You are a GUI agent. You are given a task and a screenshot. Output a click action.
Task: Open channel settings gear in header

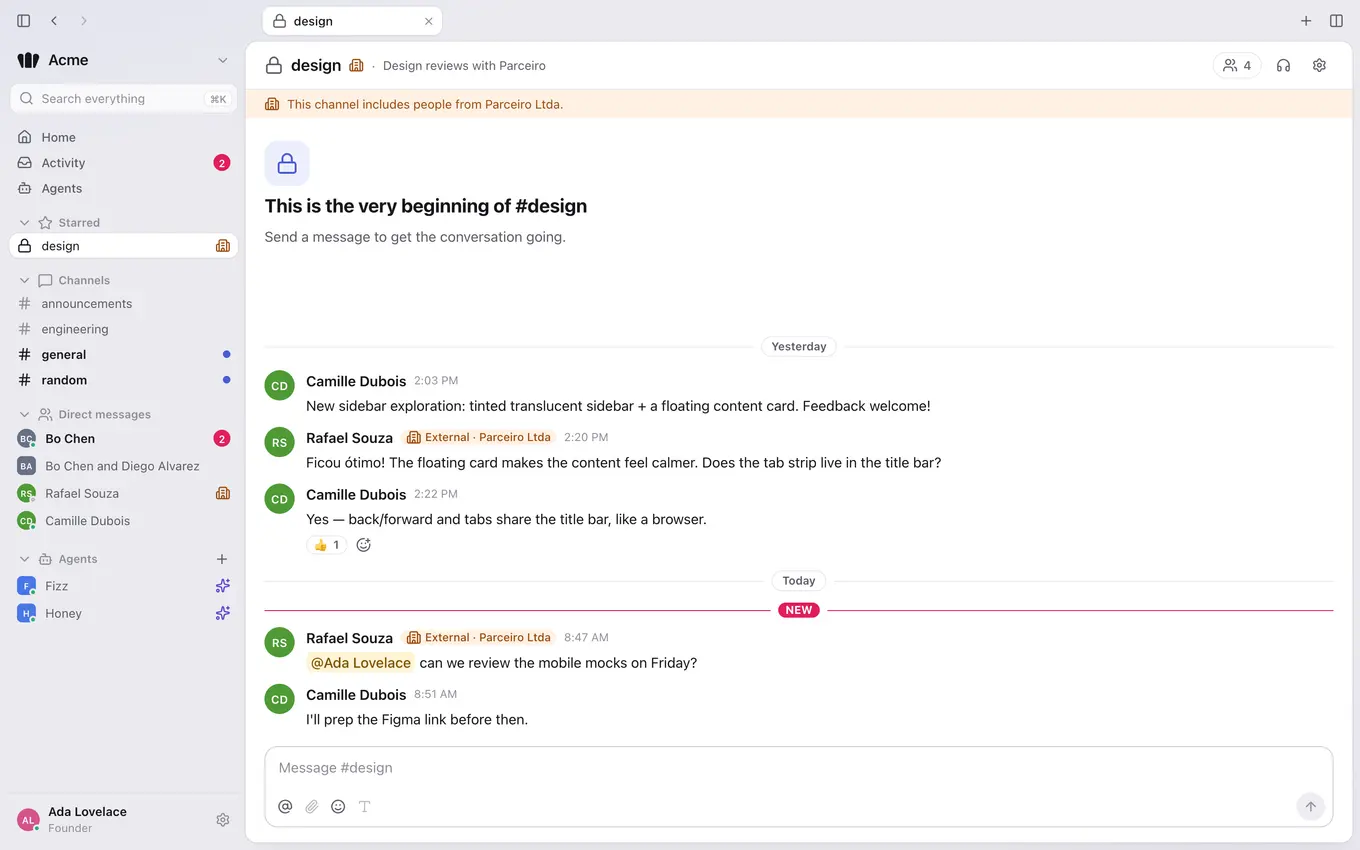[x=1319, y=65]
